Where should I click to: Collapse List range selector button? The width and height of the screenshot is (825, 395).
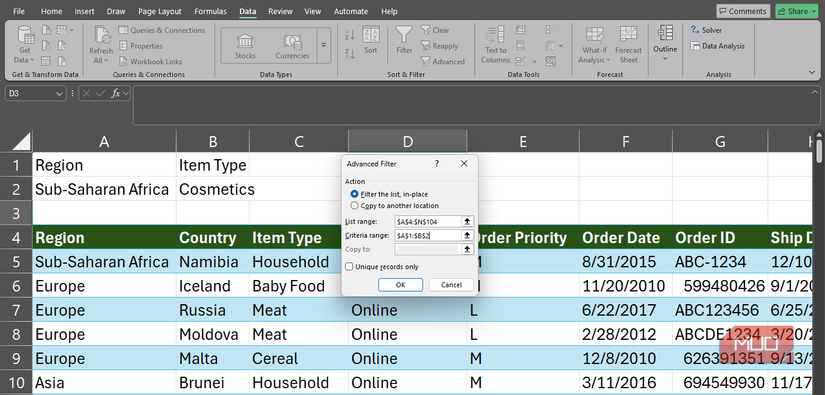(x=467, y=221)
